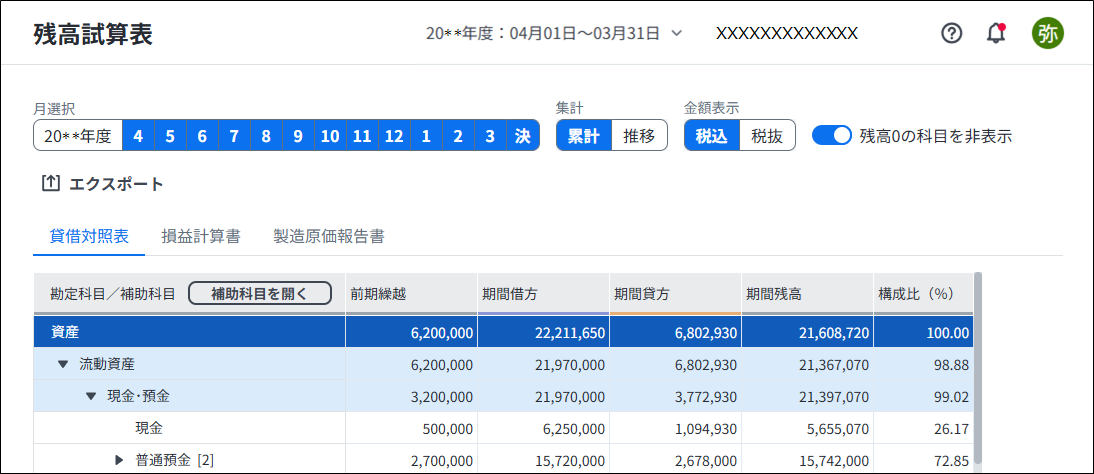The width and height of the screenshot is (1094, 474).
Task: Click the 補助科目を開く button
Action: (x=259, y=293)
